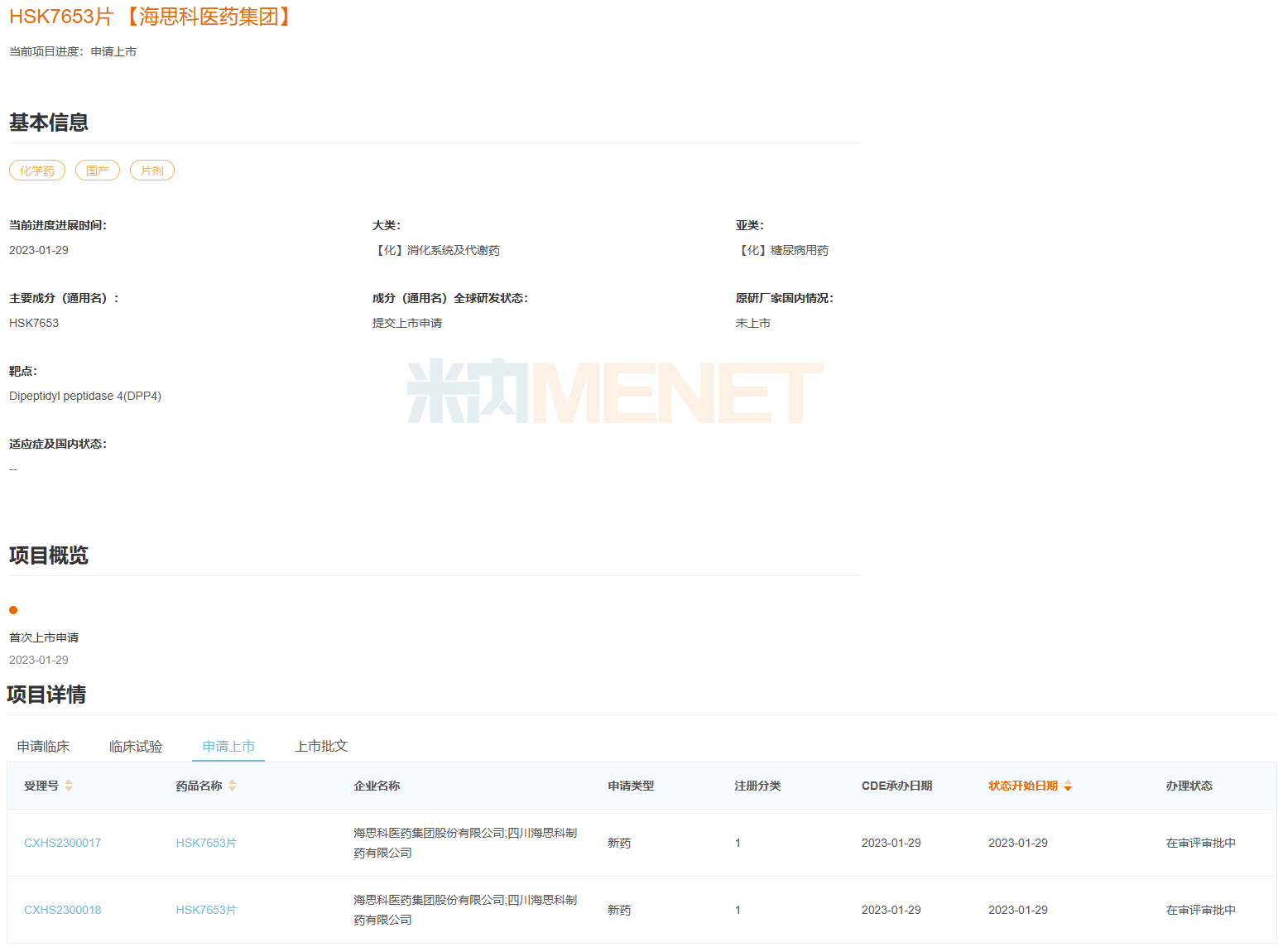
Task: Open acceptance number CXHS2300018 link
Action: tap(63, 910)
